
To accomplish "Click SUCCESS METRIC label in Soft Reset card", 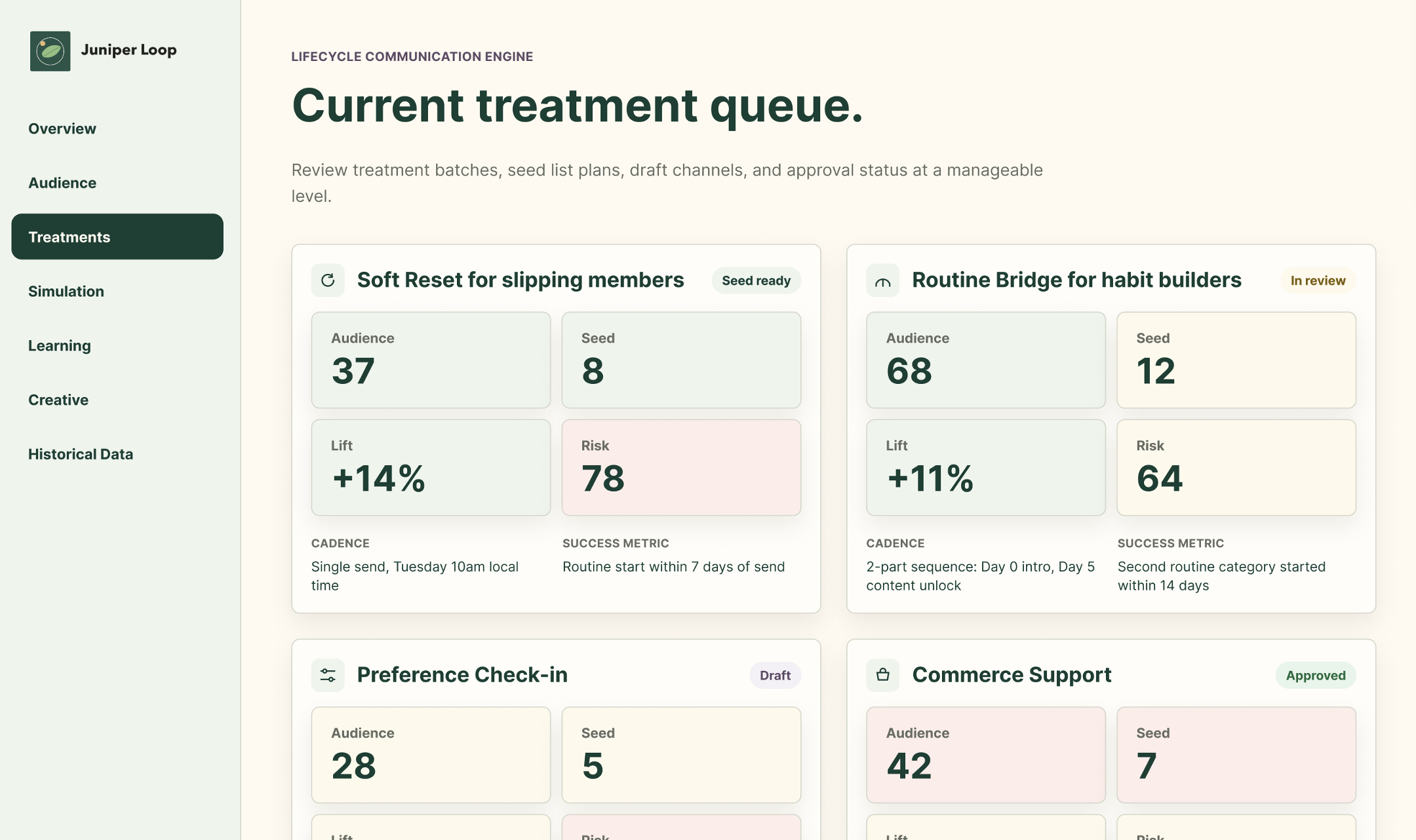I will coord(616,543).
